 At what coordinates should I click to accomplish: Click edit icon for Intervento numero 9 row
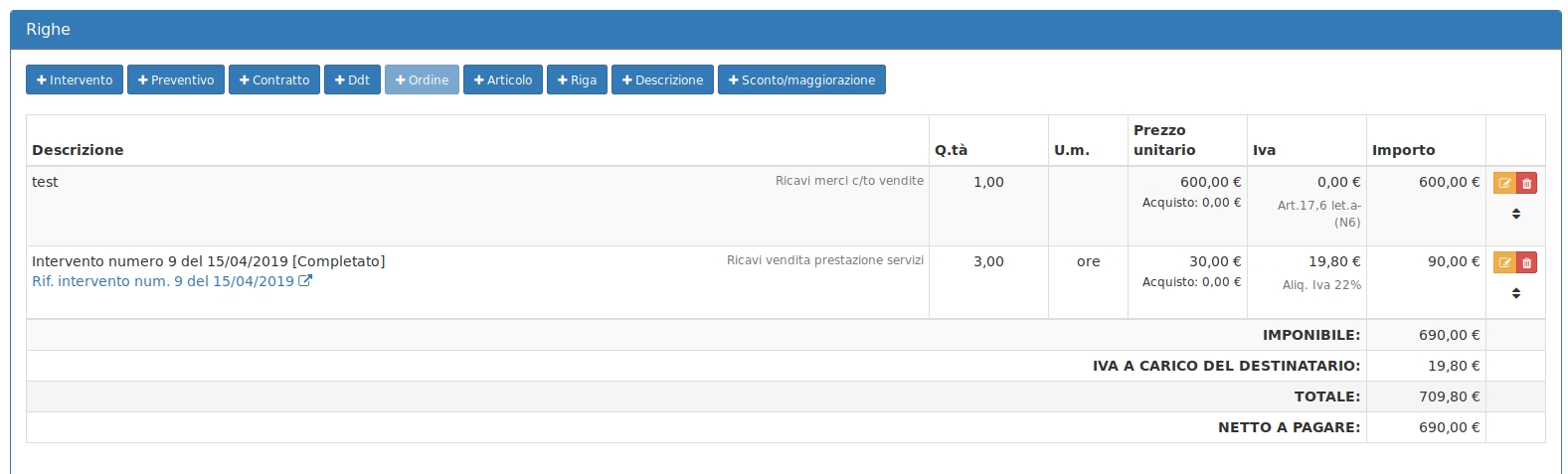(1503, 262)
